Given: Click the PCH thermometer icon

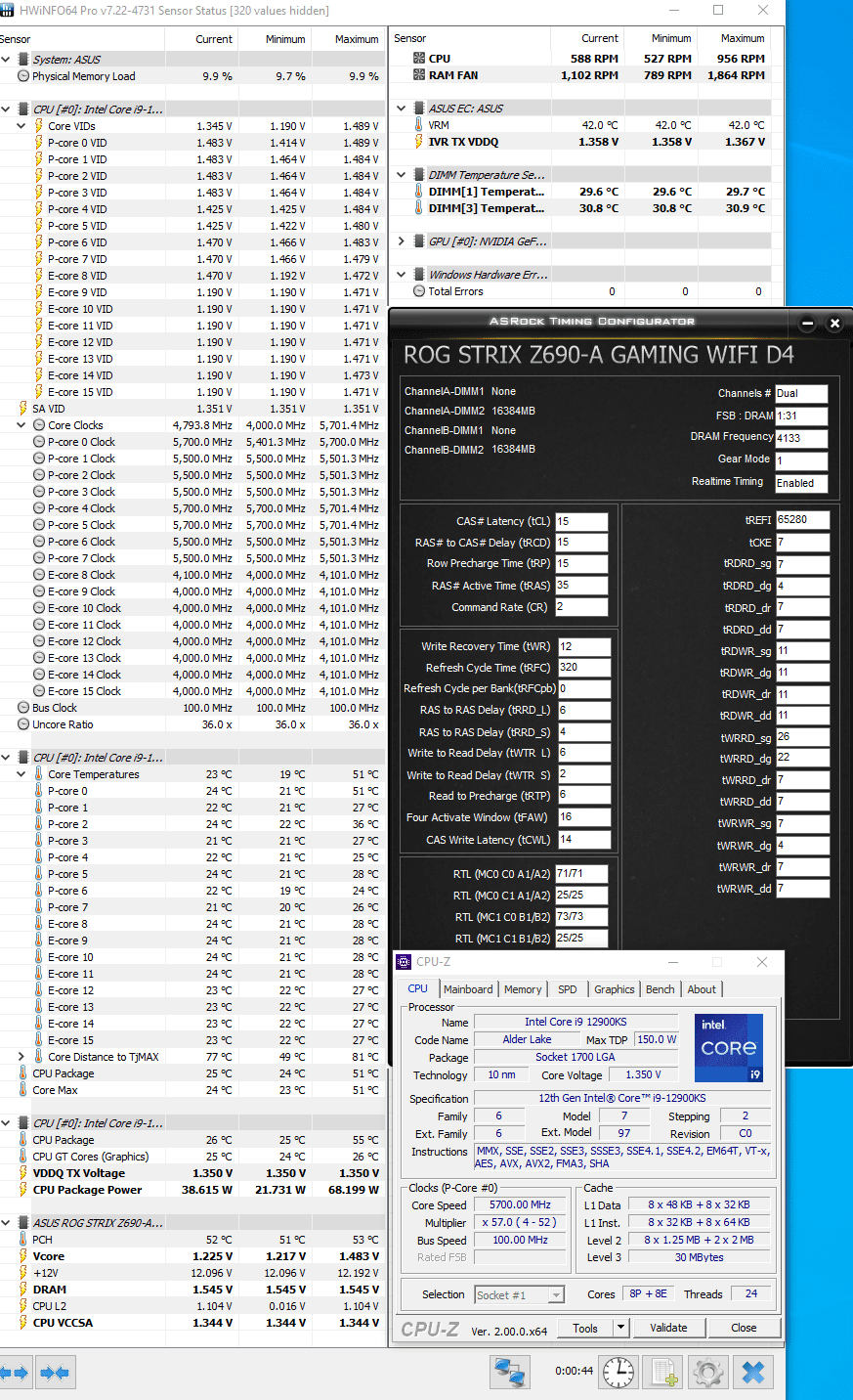Looking at the screenshot, I should 23,1240.
